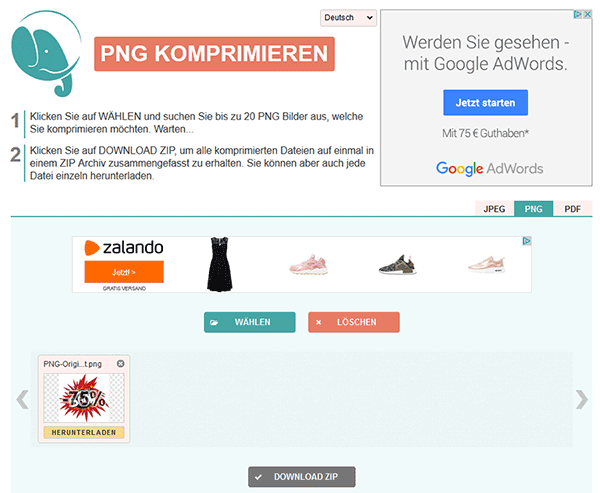Remove the PNG-Origi...t.png file with the x icon

[x=121, y=364]
